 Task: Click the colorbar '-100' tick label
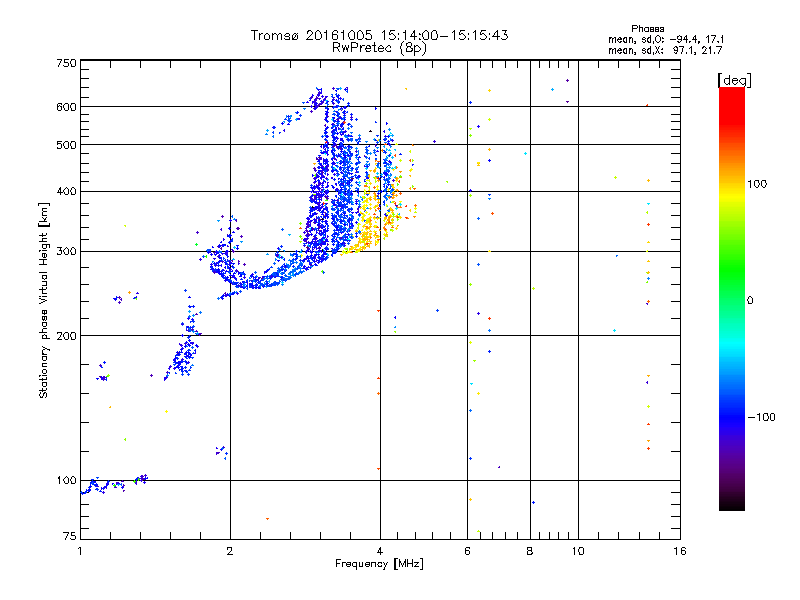761,417
